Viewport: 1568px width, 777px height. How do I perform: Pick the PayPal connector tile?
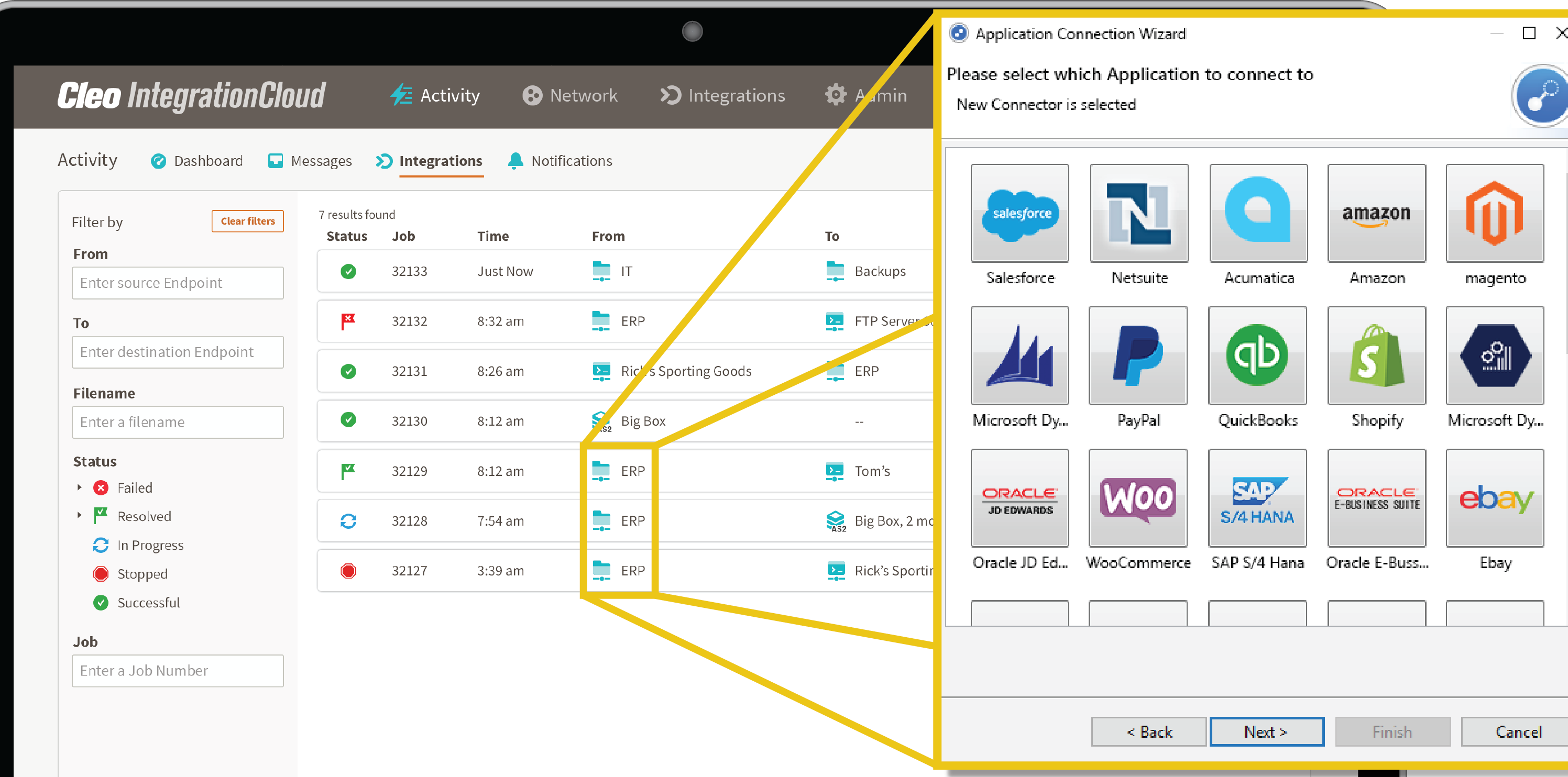coord(1138,356)
